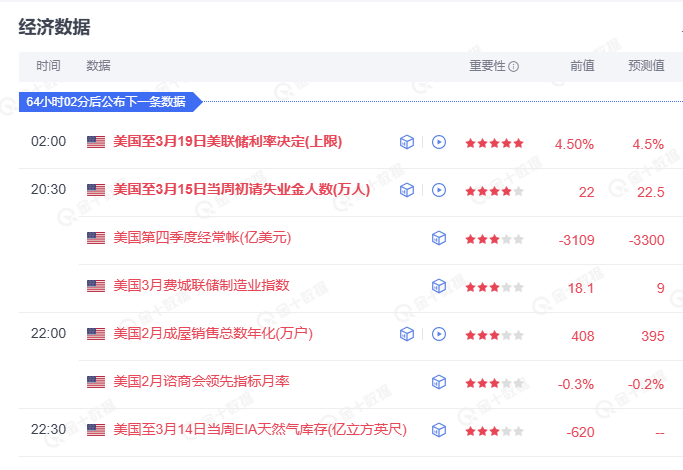Play video for initial jobless claims data
683x470 pixels.
438,190
